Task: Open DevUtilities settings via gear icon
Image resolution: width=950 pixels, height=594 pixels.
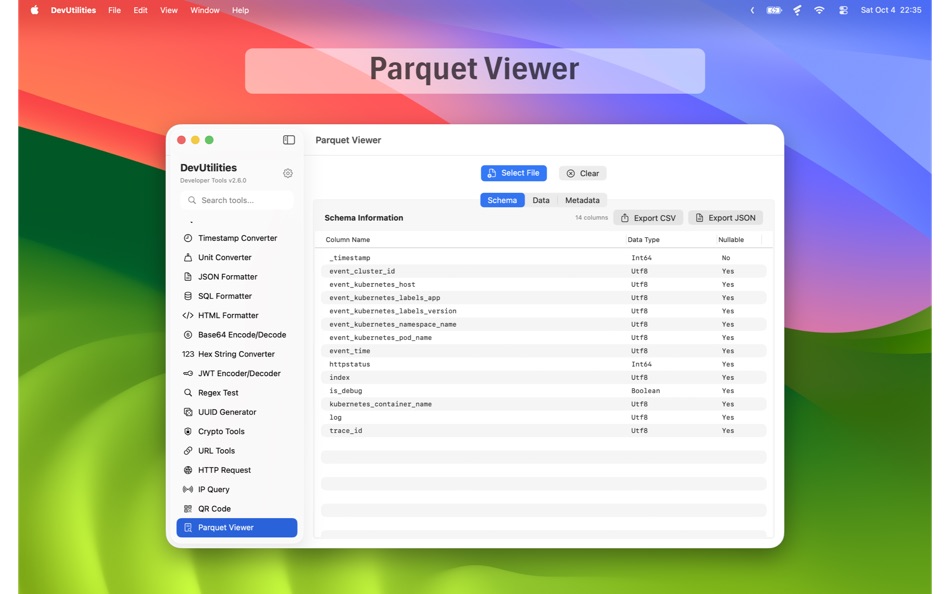Action: 287,172
